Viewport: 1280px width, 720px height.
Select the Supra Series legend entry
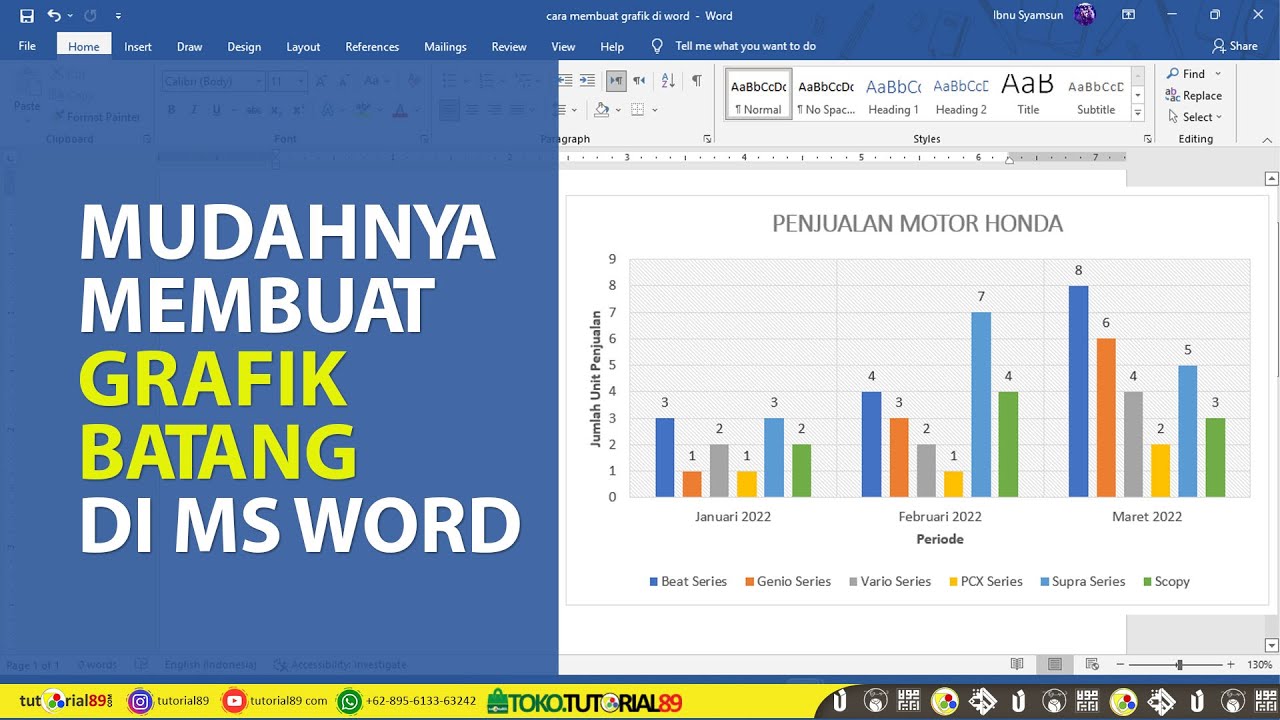(x=1082, y=582)
